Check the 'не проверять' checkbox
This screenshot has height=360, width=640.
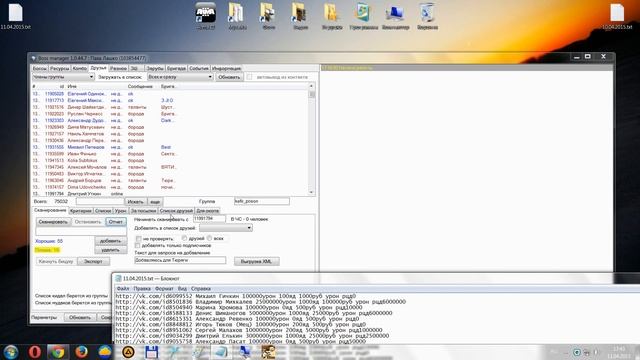[x=138, y=238]
